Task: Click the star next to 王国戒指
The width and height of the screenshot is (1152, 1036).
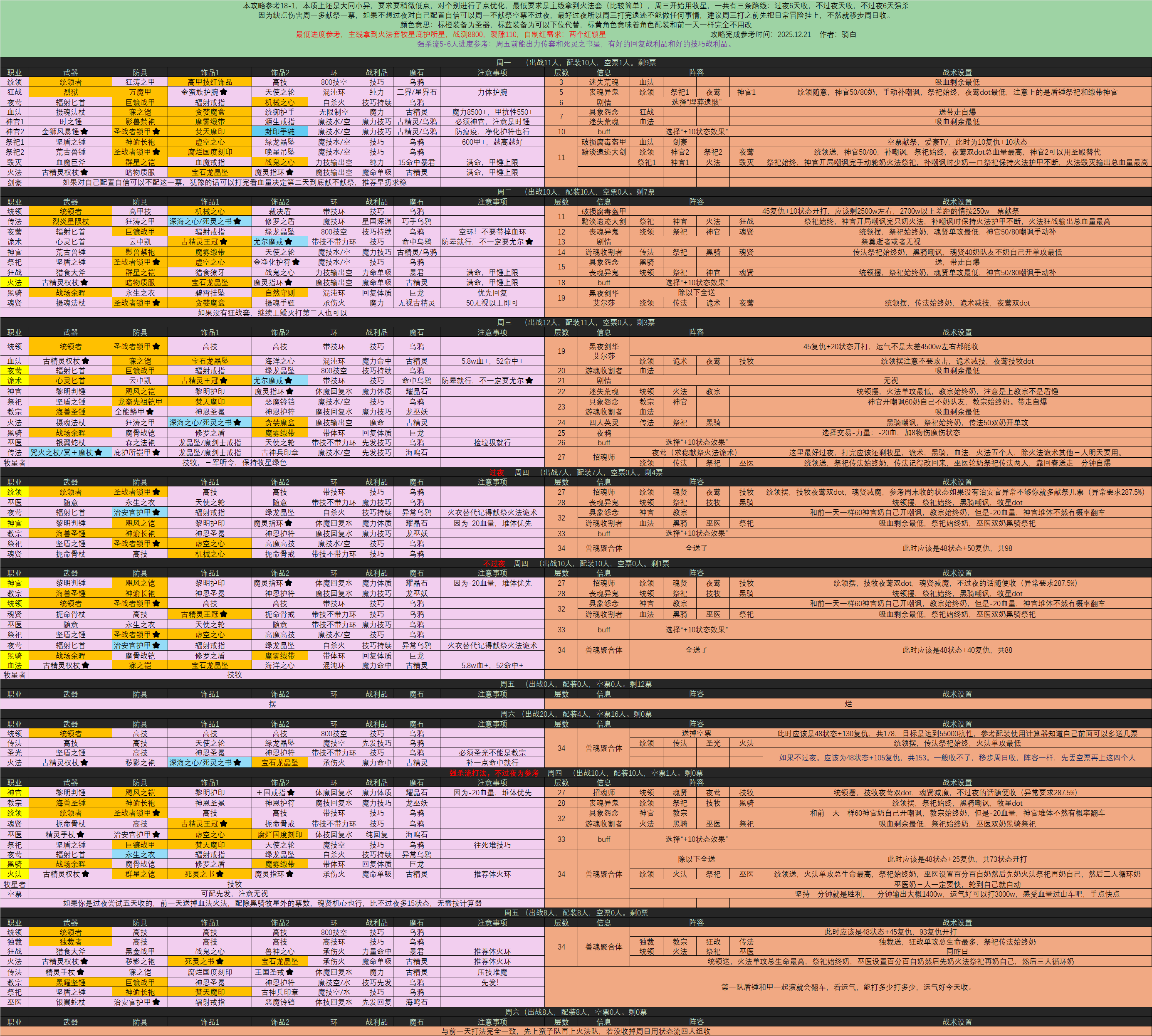Action: [291, 792]
